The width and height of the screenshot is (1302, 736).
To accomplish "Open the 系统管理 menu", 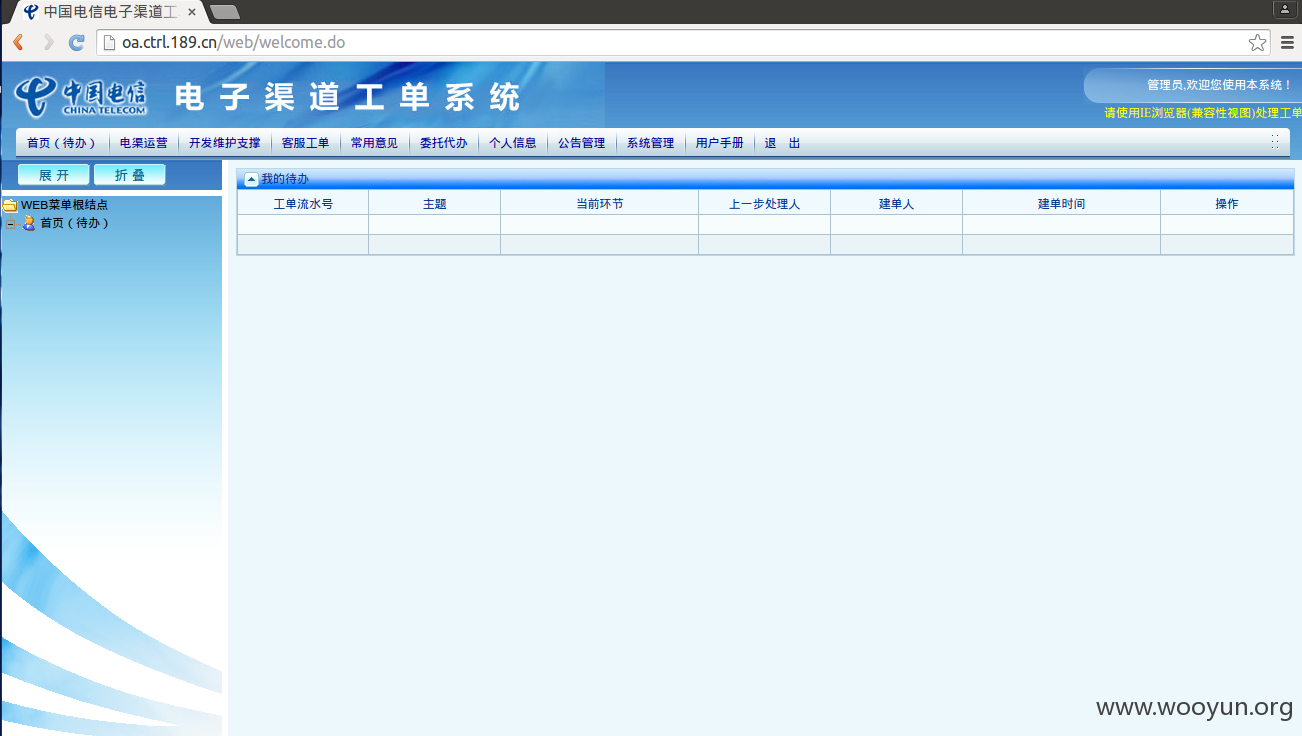I will pos(651,143).
